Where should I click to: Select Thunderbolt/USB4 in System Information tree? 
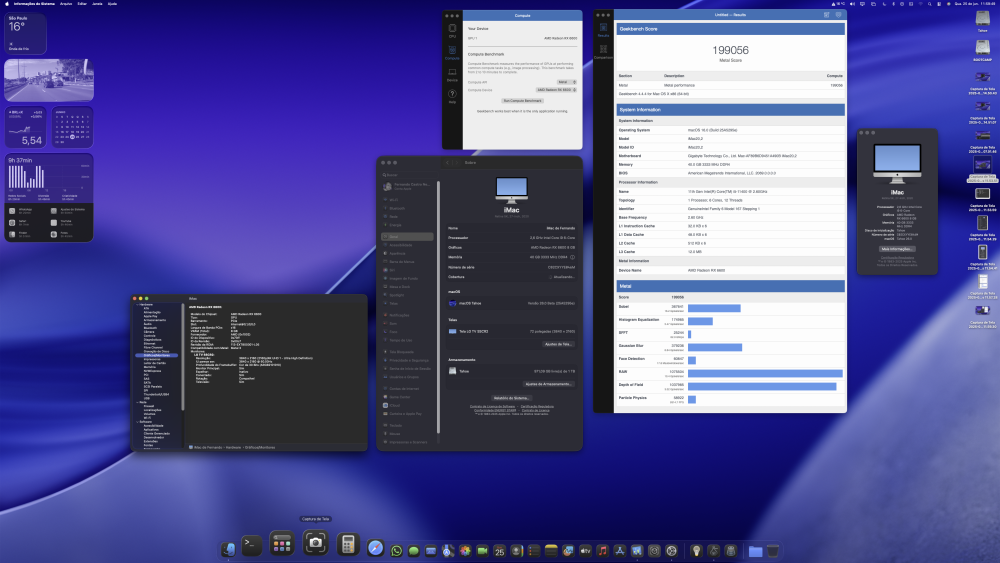(x=156, y=395)
